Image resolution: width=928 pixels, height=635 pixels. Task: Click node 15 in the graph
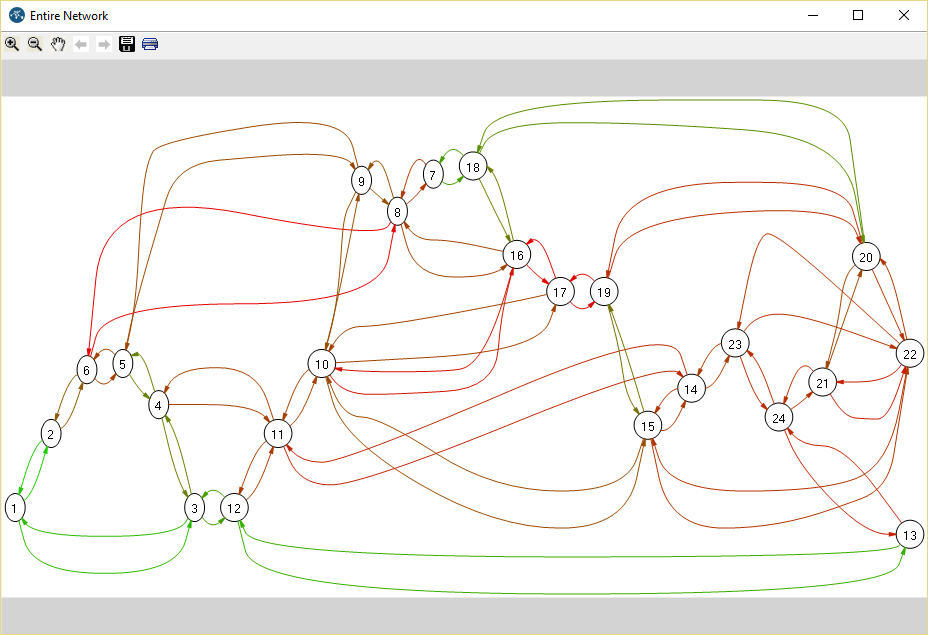[648, 426]
